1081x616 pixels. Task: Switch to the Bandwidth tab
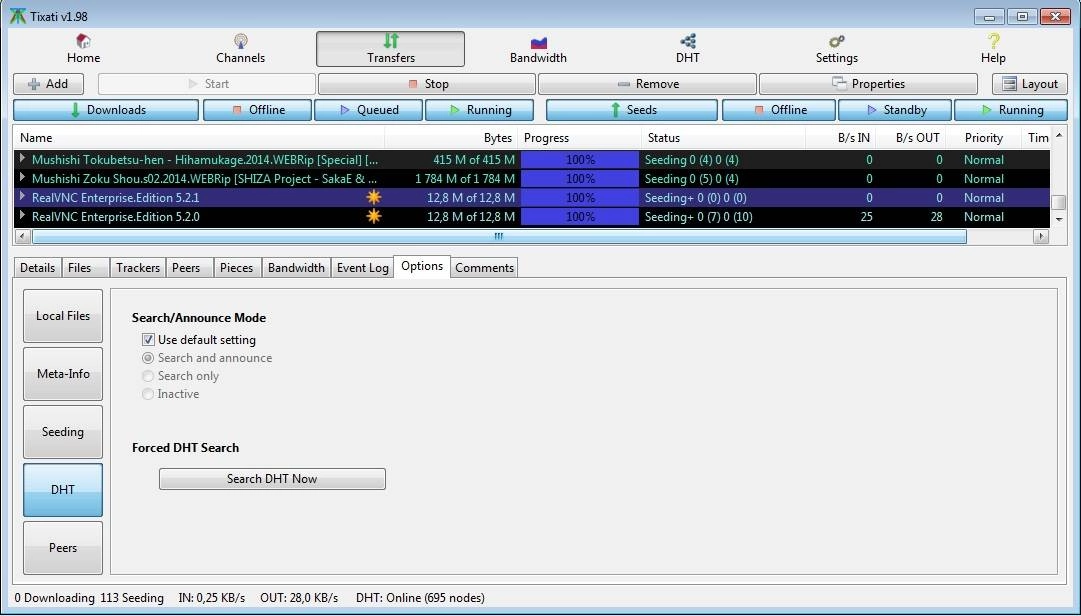pos(296,267)
